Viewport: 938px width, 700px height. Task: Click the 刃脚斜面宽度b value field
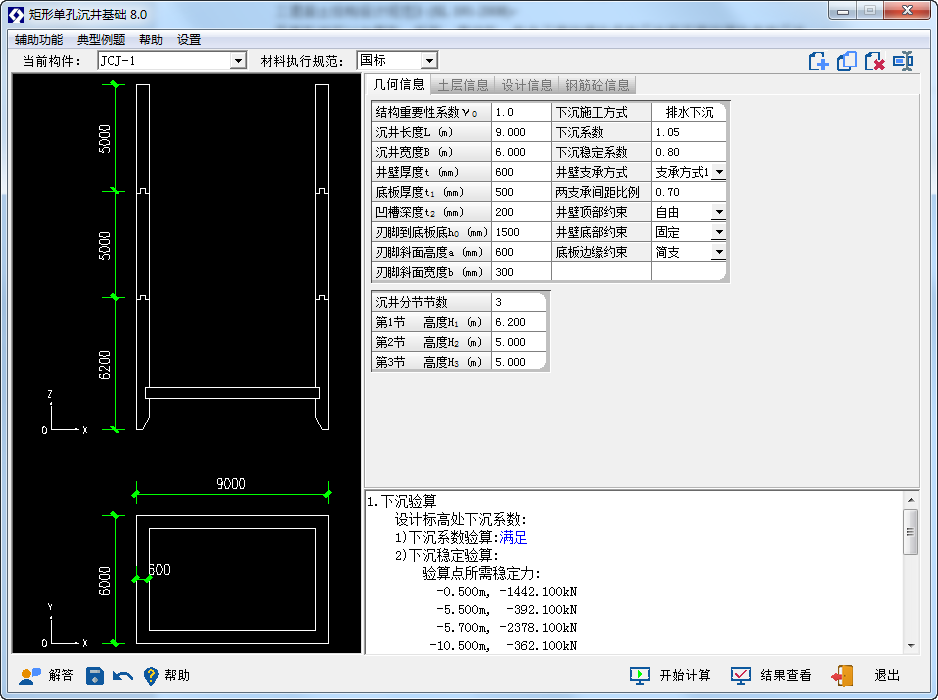[x=521, y=272]
